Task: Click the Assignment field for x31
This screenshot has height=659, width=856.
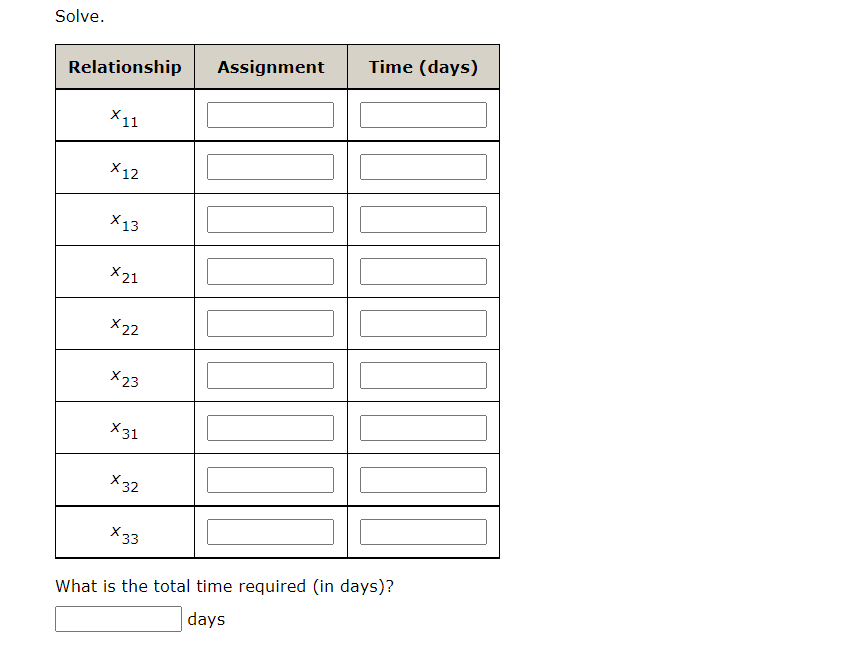Action: [x=270, y=428]
